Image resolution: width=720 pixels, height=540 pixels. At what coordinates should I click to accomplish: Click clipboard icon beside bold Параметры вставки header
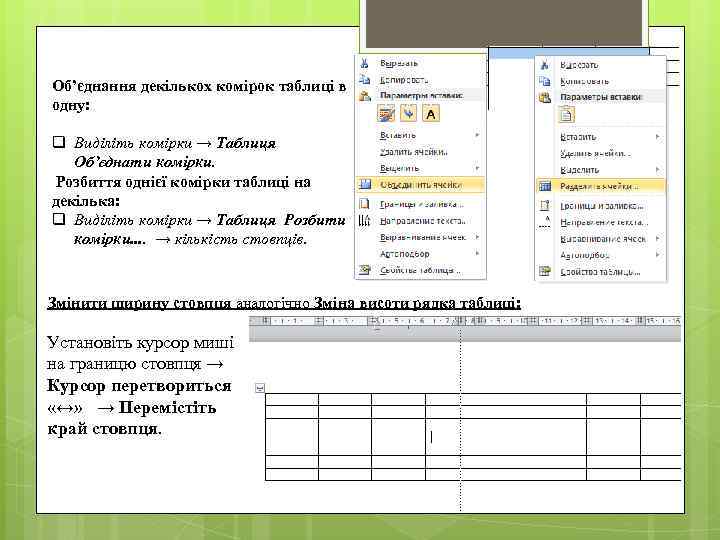365,96
